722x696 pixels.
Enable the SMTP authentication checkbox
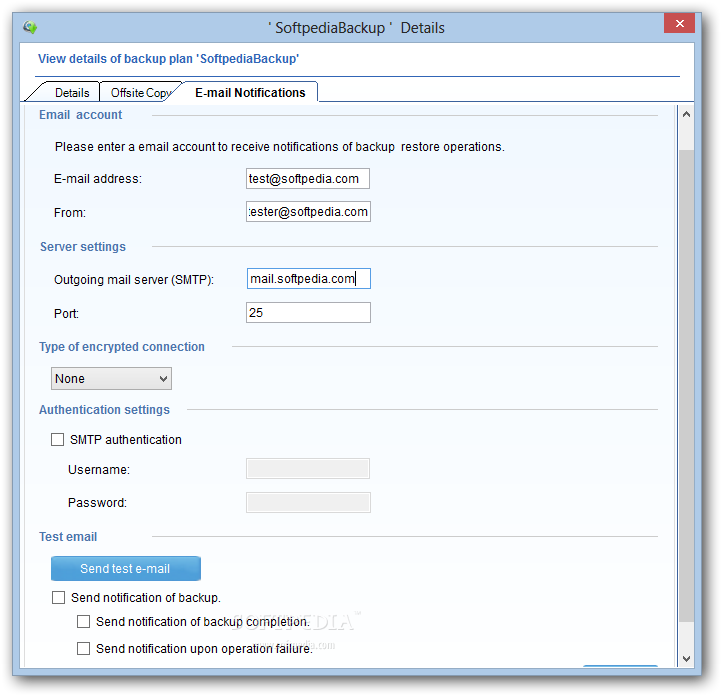pyautogui.click(x=58, y=440)
